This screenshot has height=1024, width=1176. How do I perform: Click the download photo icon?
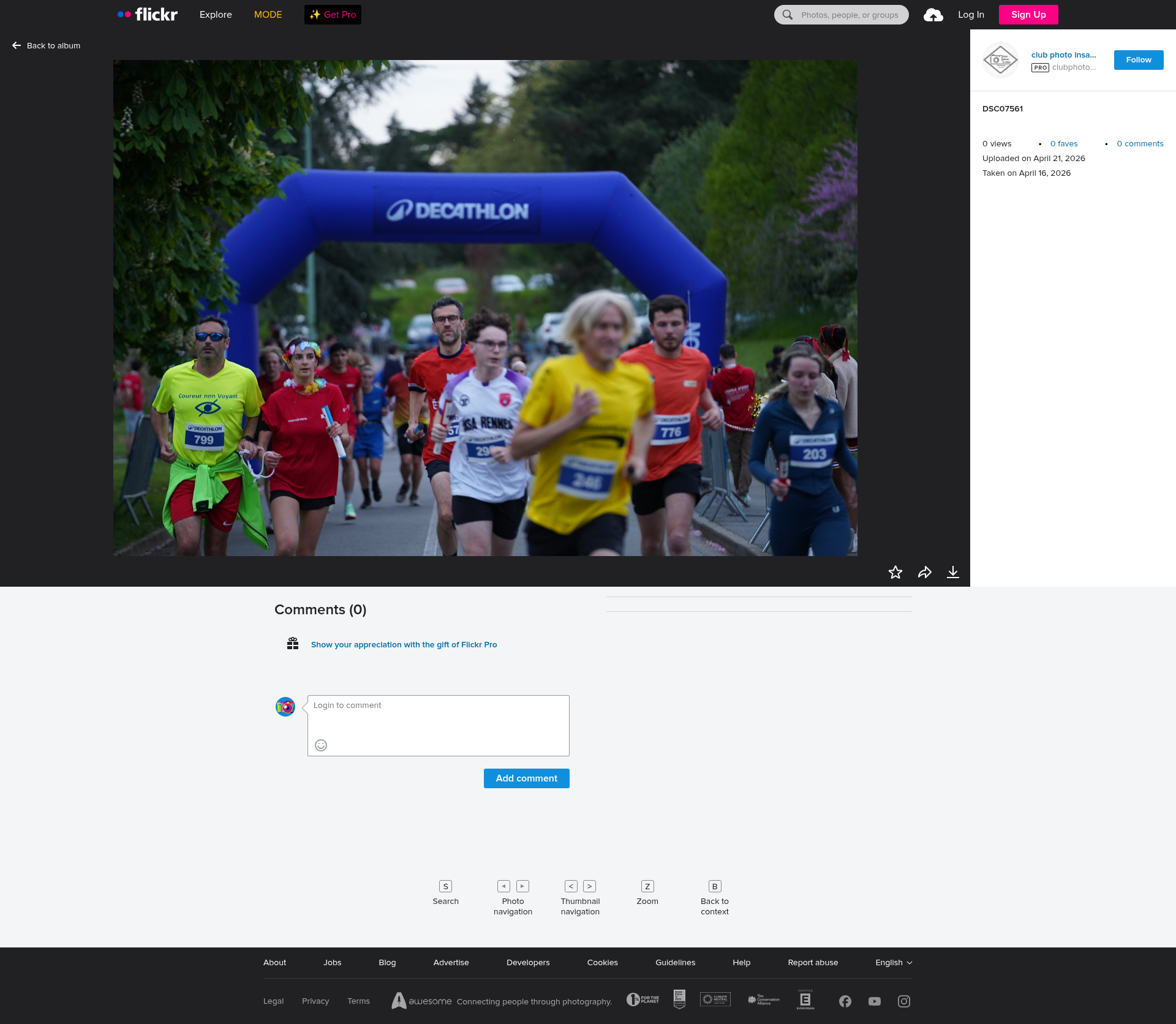[x=953, y=572]
